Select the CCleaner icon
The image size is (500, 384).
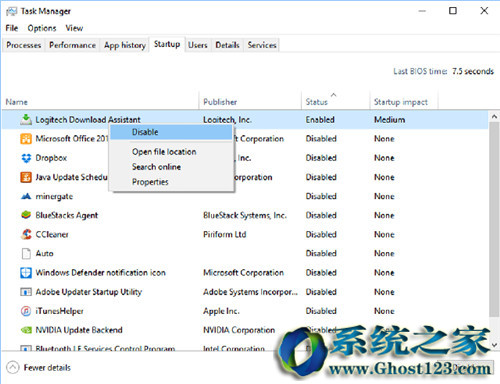pyautogui.click(x=26, y=234)
